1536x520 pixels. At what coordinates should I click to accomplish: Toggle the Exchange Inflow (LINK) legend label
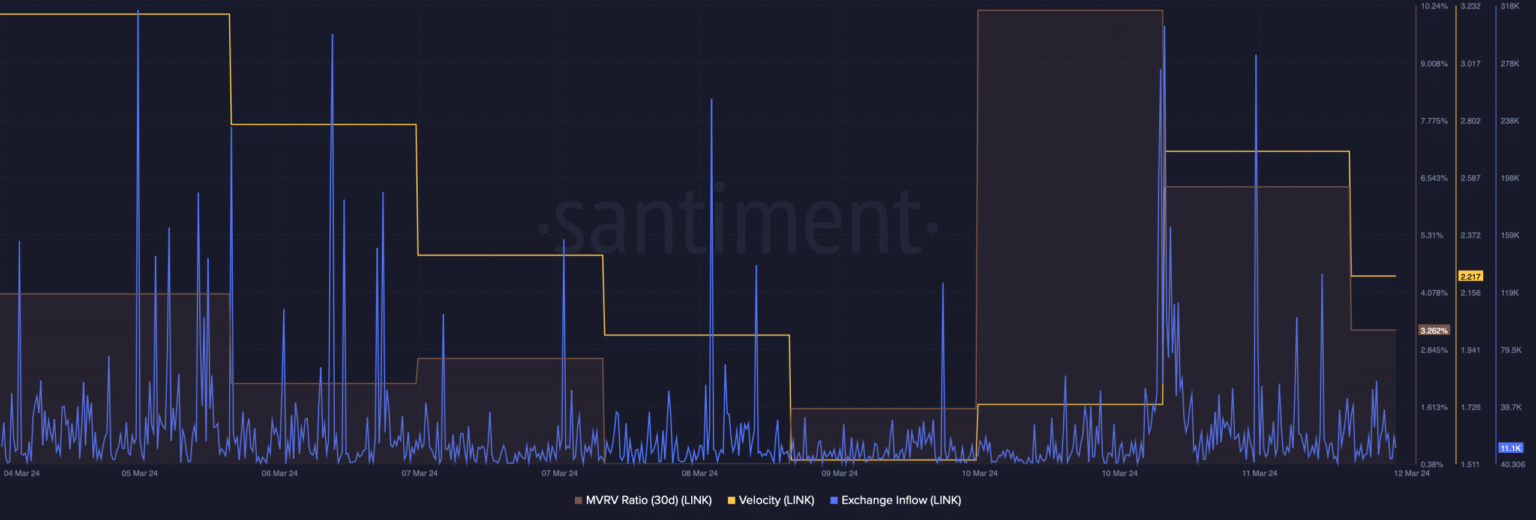click(900, 500)
